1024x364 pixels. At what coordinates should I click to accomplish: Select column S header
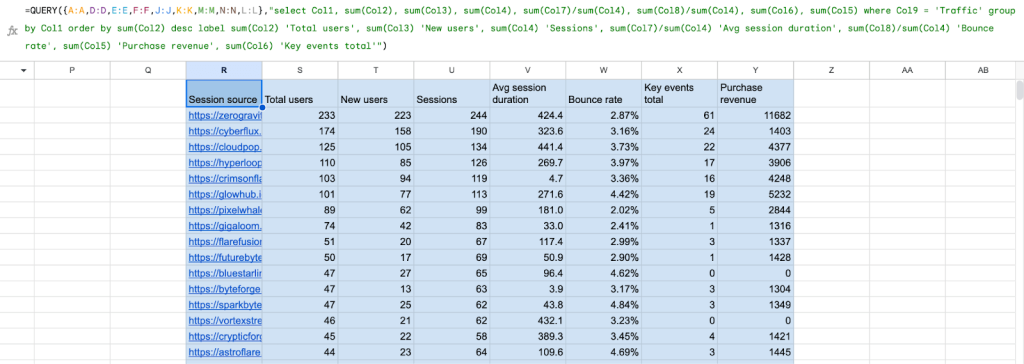pyautogui.click(x=300, y=71)
